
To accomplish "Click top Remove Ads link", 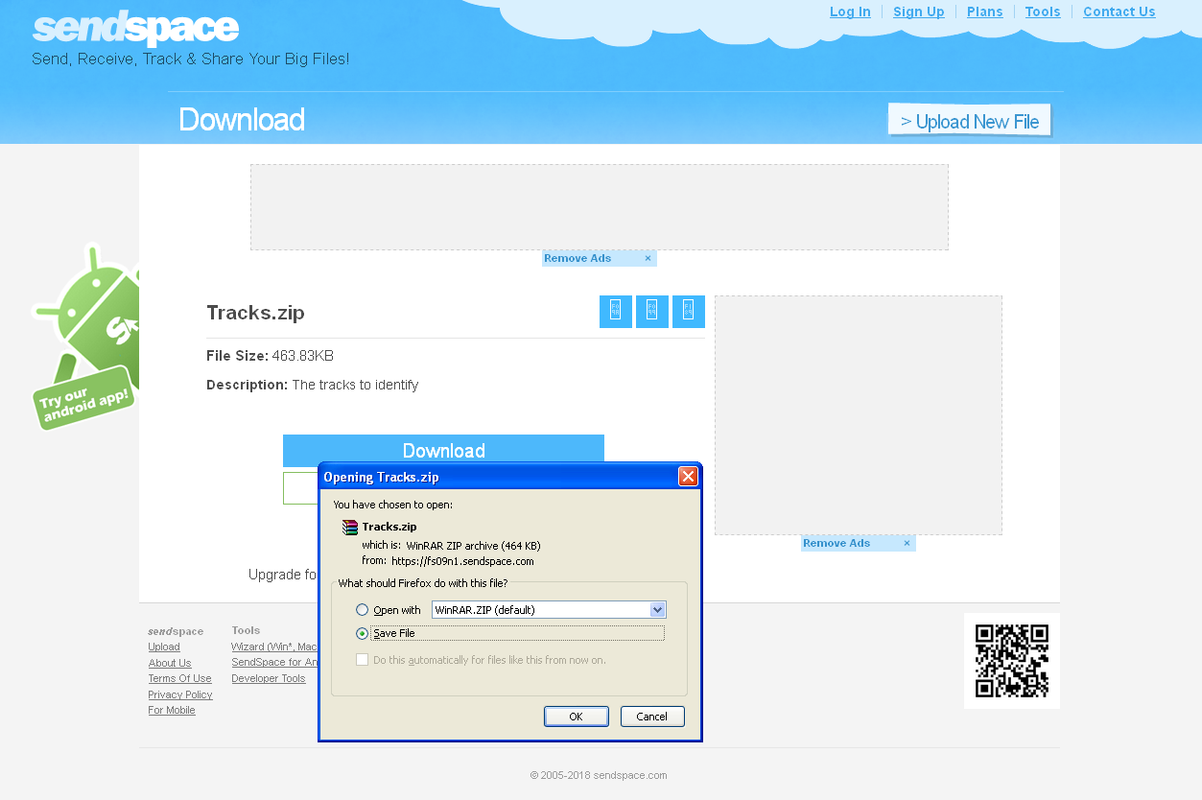I will coord(577,258).
